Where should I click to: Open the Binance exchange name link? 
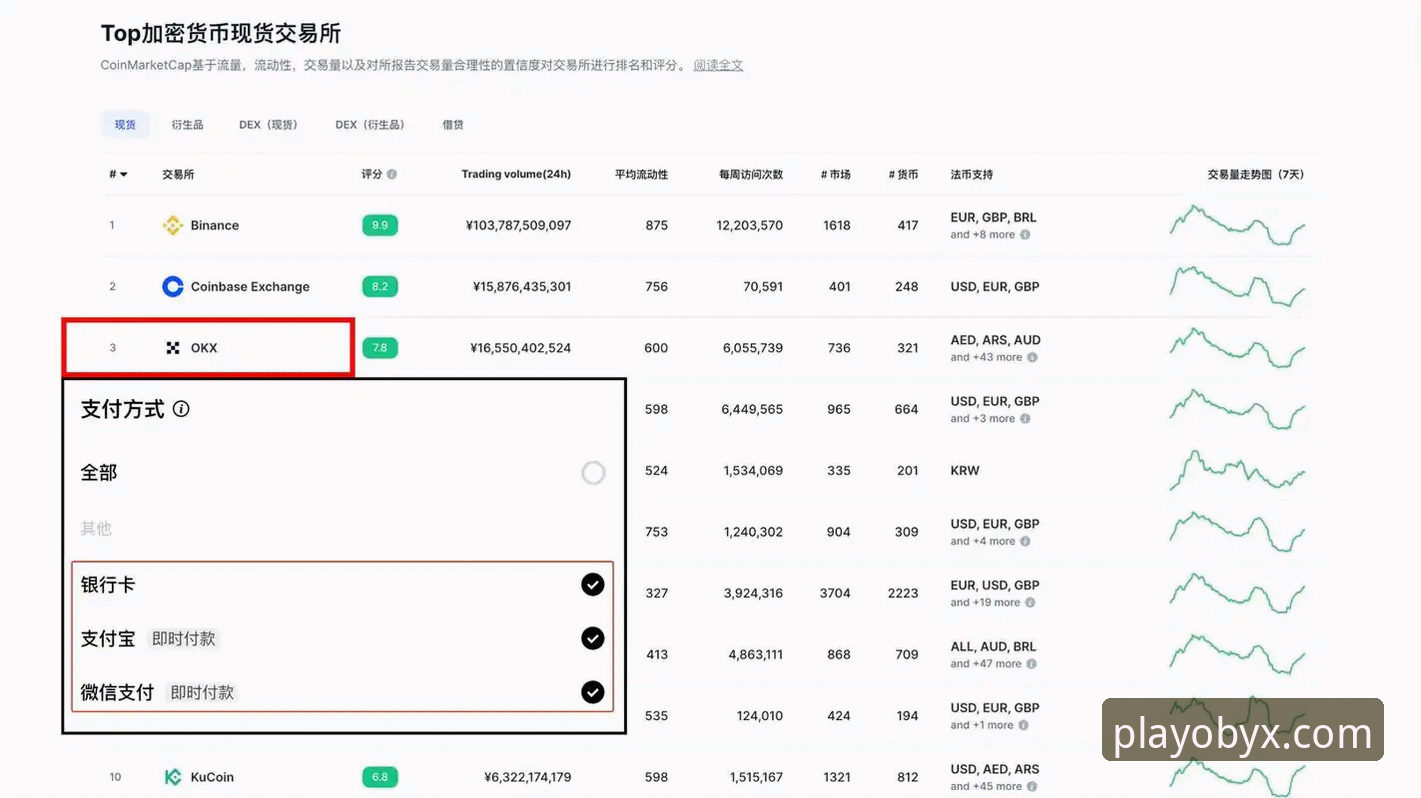click(215, 225)
